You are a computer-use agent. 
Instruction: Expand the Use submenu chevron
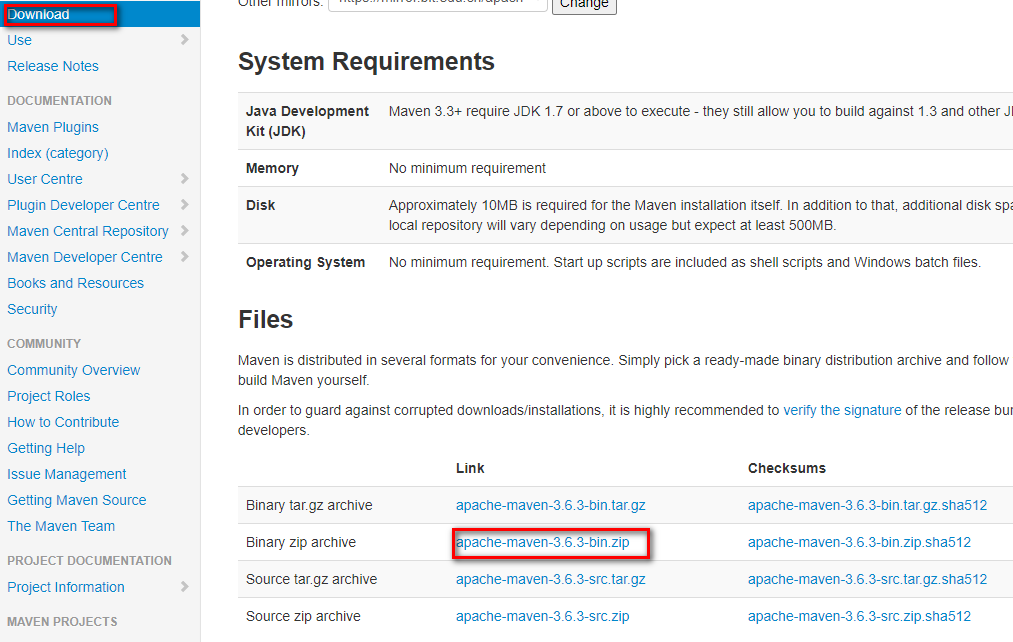pos(185,40)
